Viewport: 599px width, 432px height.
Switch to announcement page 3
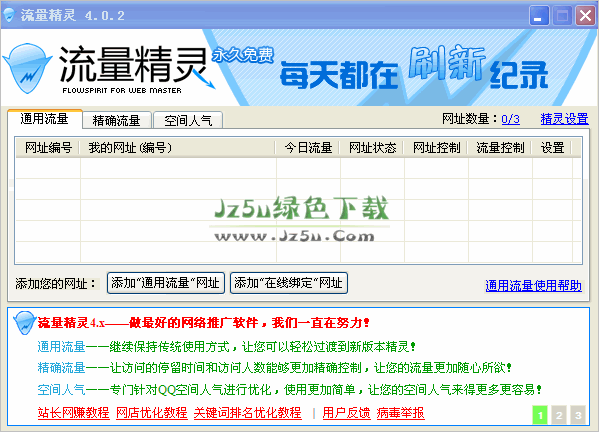(x=578, y=415)
